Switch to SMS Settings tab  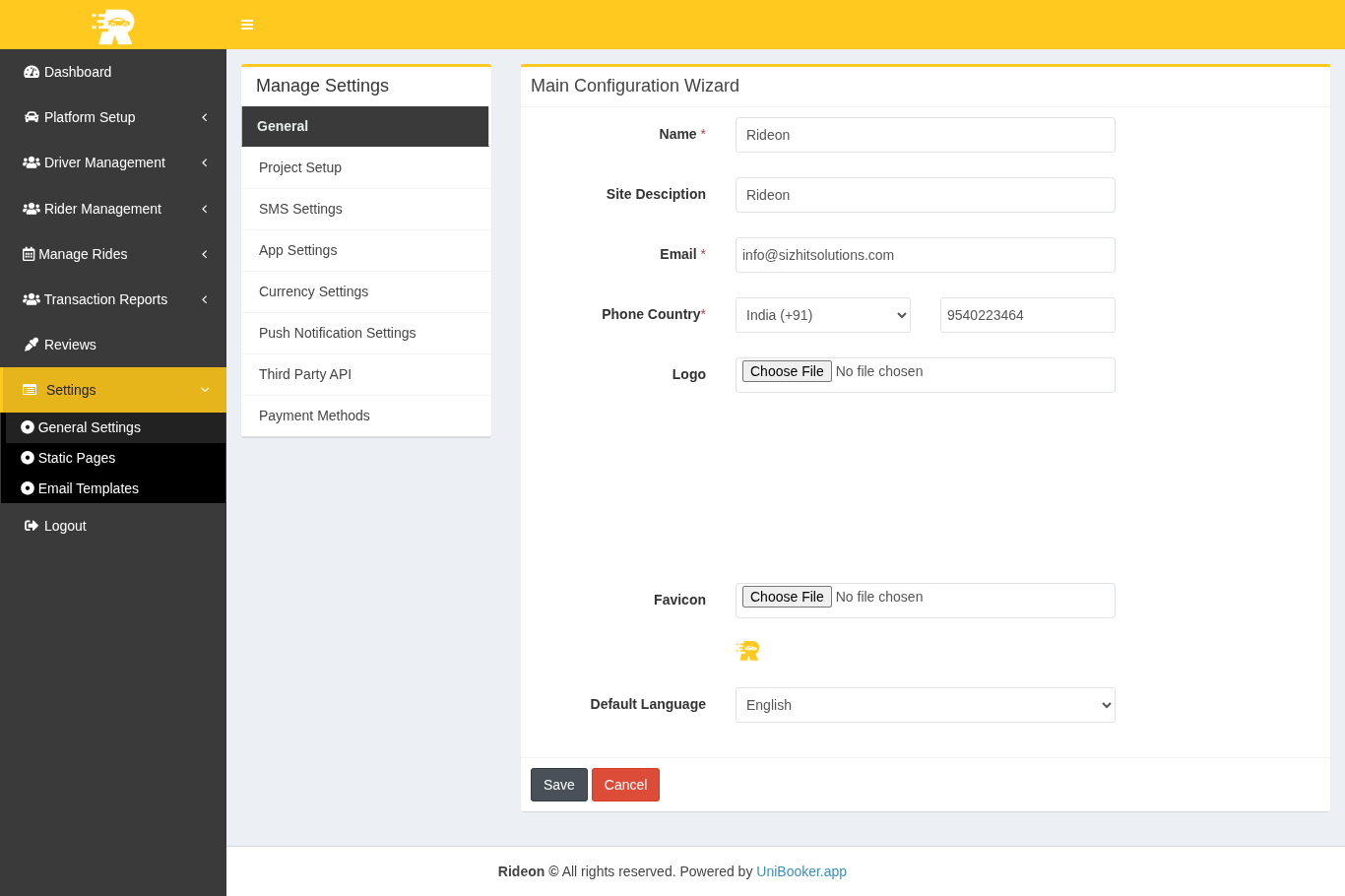coord(300,209)
